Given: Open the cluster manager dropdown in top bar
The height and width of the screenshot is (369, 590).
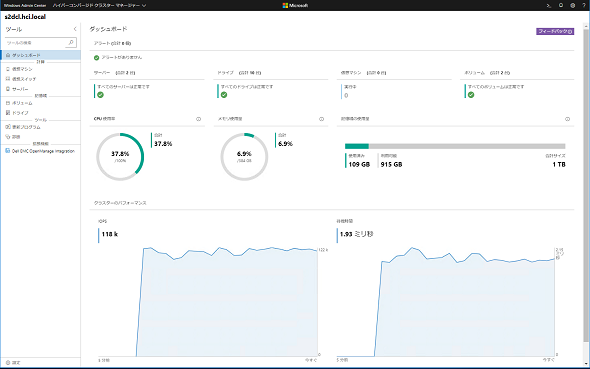Looking at the screenshot, I should [x=99, y=5].
